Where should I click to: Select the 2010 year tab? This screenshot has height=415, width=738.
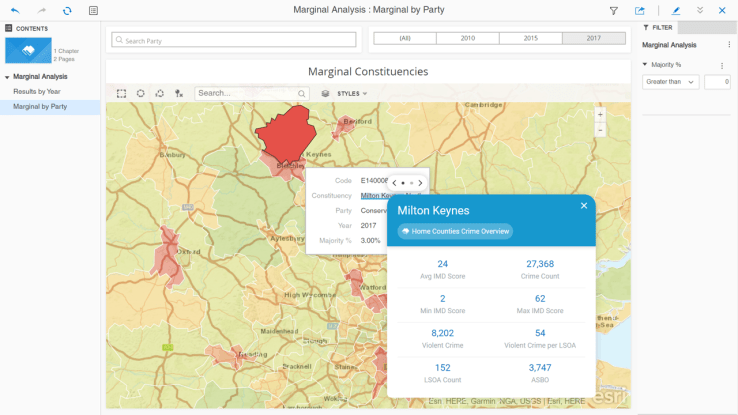click(468, 38)
